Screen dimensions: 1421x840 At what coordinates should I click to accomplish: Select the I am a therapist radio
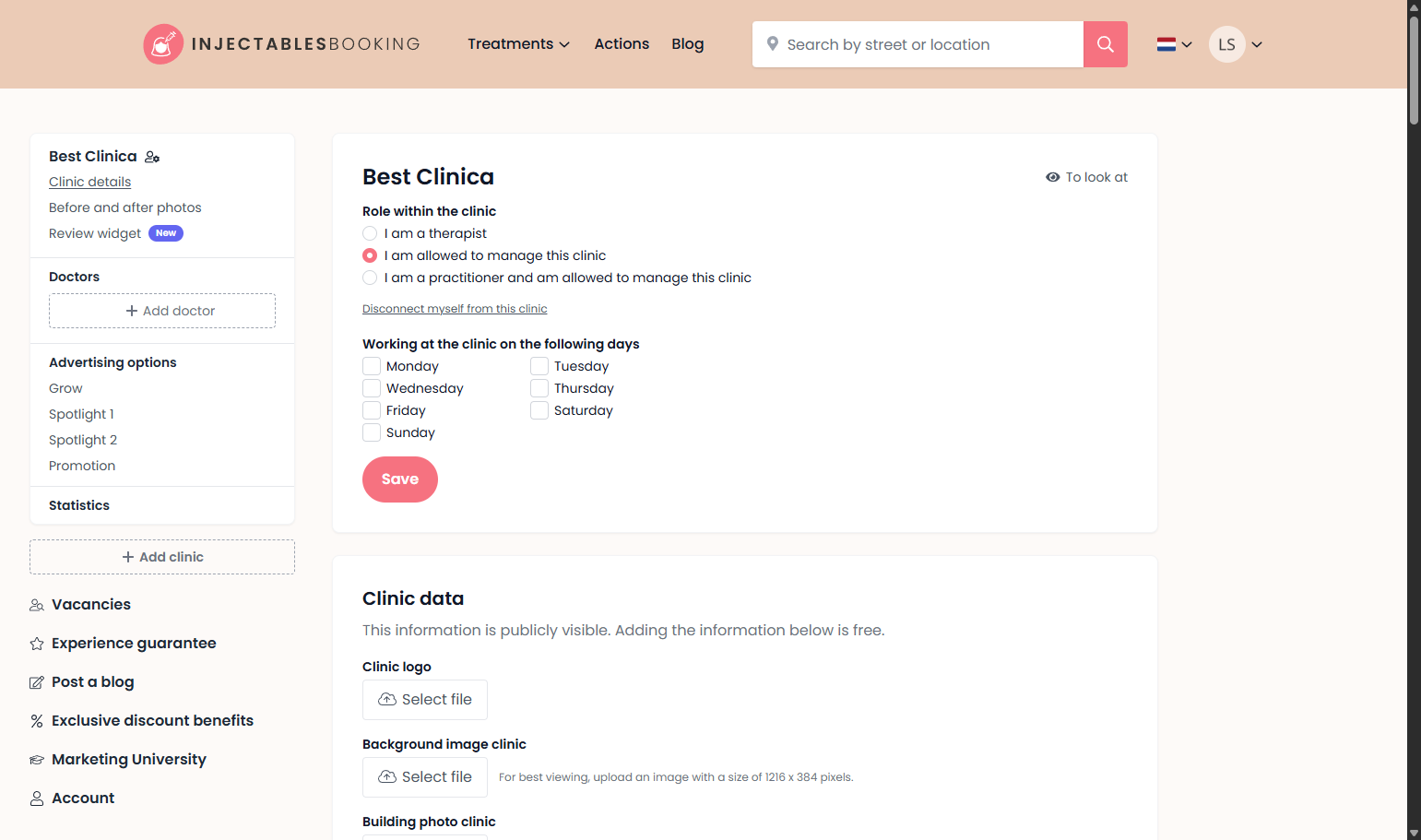[370, 233]
